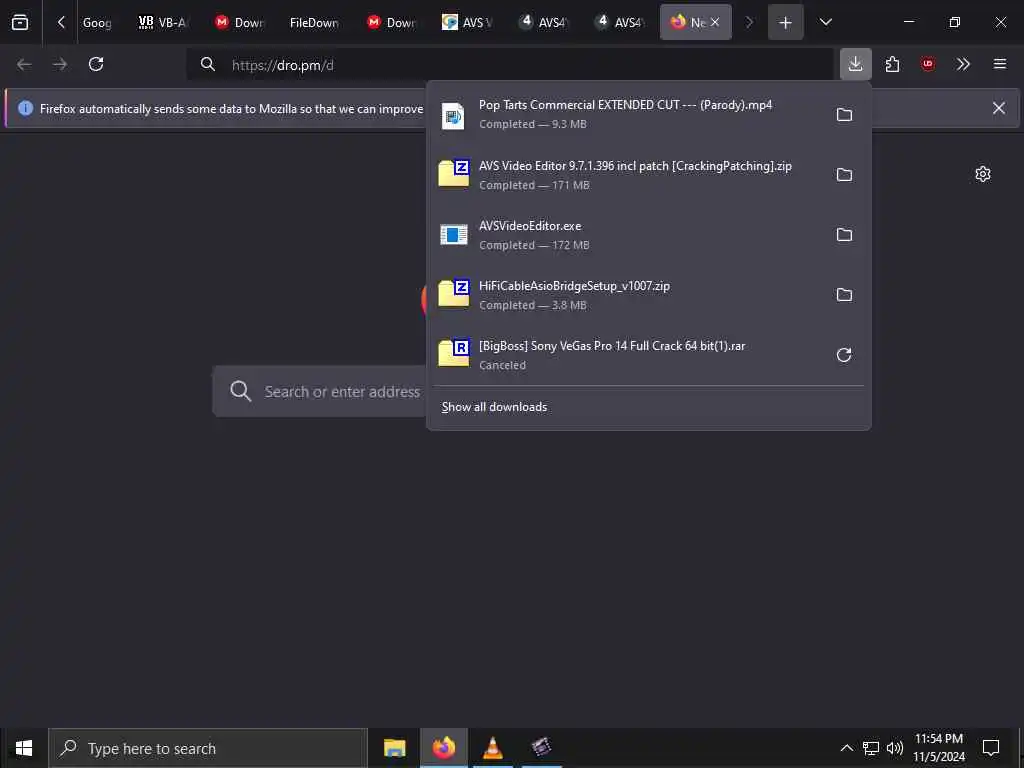
Task: Go back with the back arrow
Action: click(24, 64)
